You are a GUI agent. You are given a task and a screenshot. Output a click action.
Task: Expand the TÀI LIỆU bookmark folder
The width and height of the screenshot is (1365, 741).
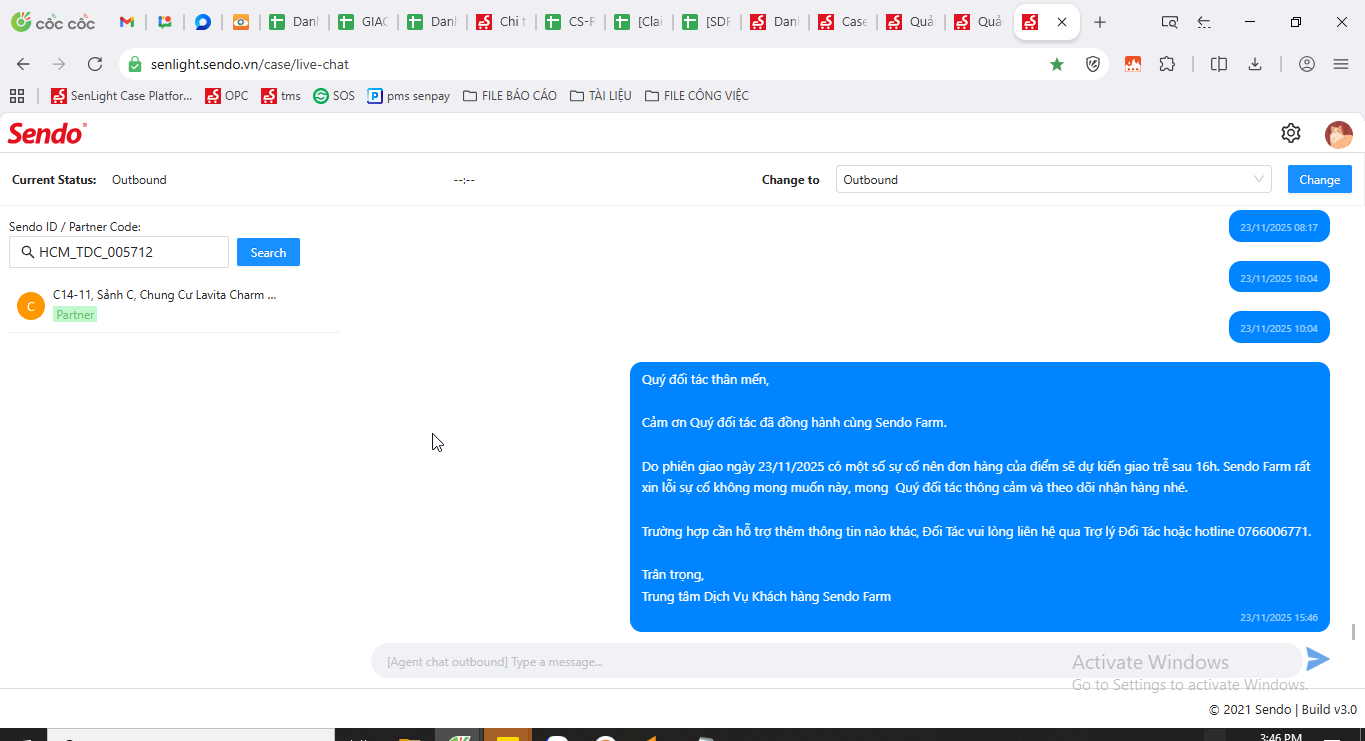(x=601, y=96)
